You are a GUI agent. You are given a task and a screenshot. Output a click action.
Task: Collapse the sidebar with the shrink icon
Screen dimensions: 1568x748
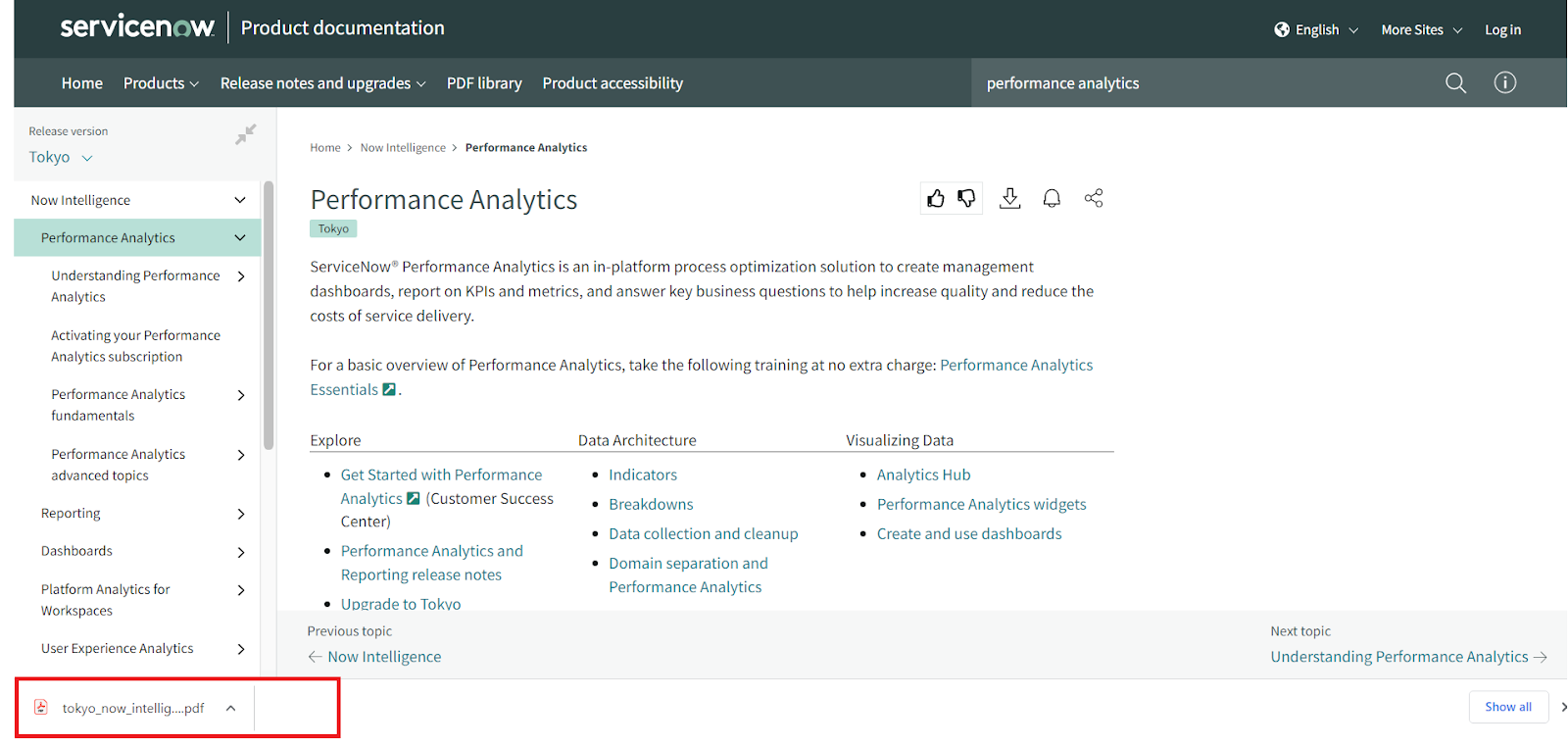(245, 134)
